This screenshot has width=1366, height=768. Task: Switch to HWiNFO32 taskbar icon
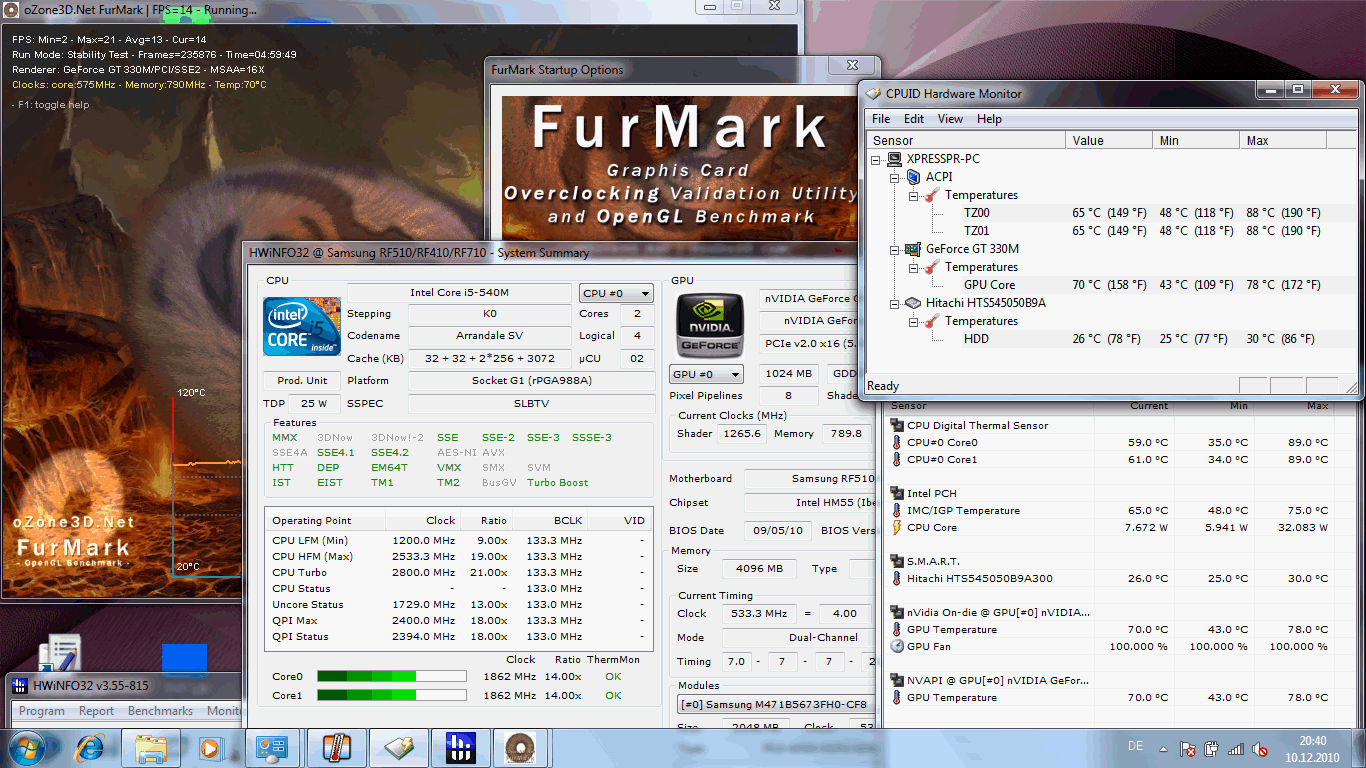point(461,747)
